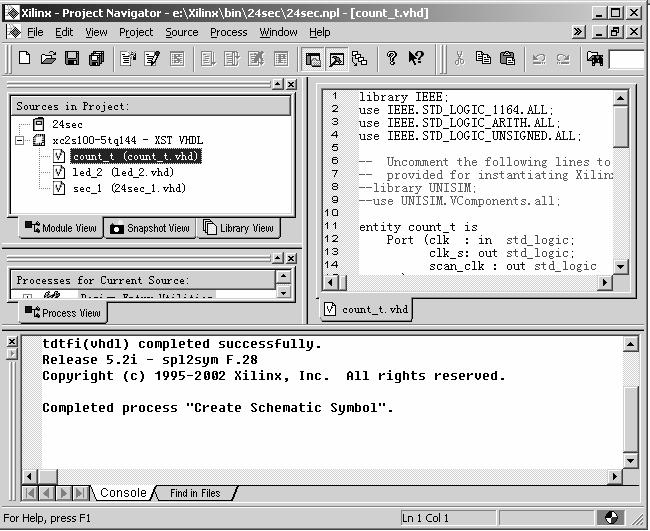Select count_t (count_t.vhd) source
Image resolution: width=650 pixels, height=531 pixels.
coord(136,157)
